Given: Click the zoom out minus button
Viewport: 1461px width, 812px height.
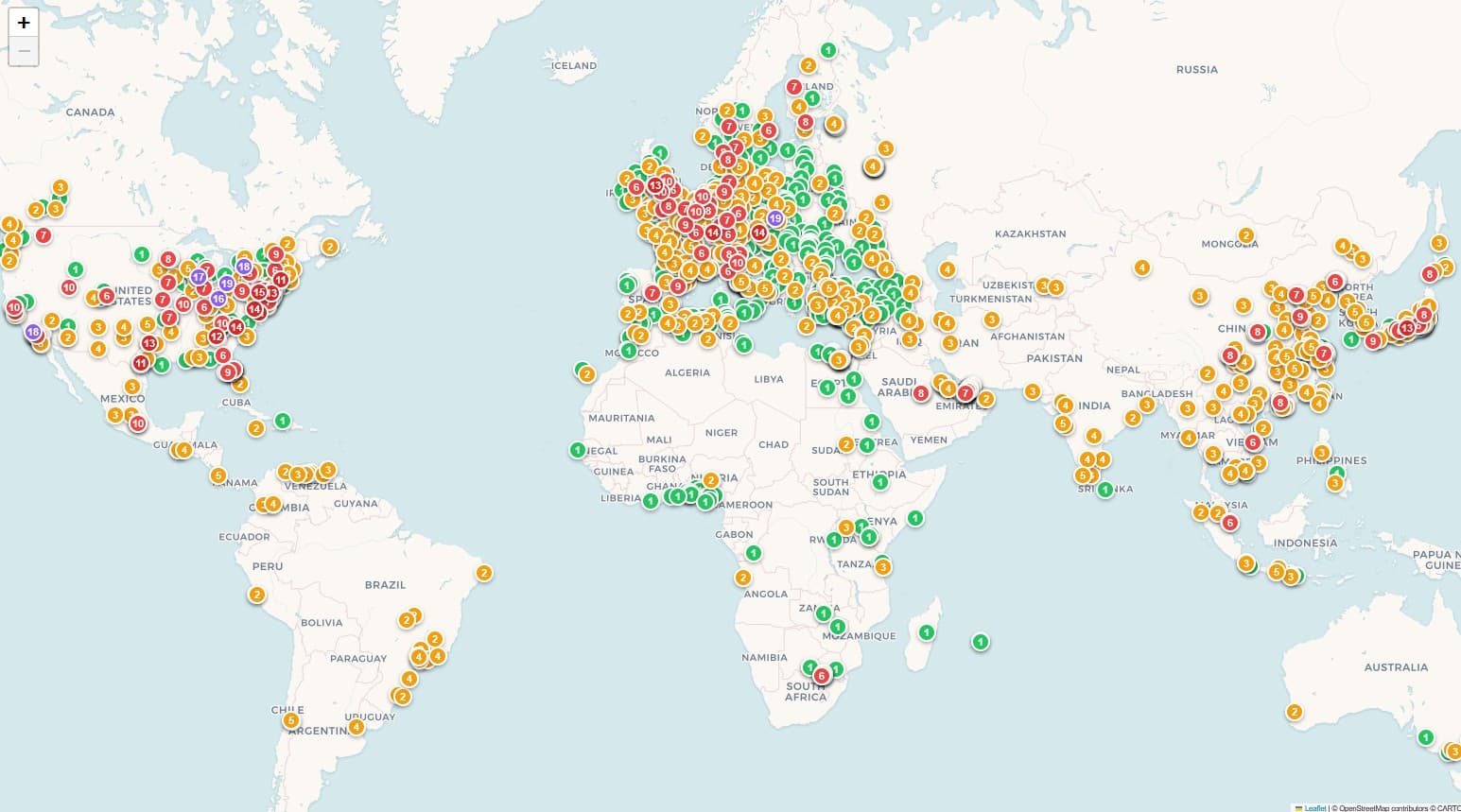Looking at the screenshot, I should point(24,51).
